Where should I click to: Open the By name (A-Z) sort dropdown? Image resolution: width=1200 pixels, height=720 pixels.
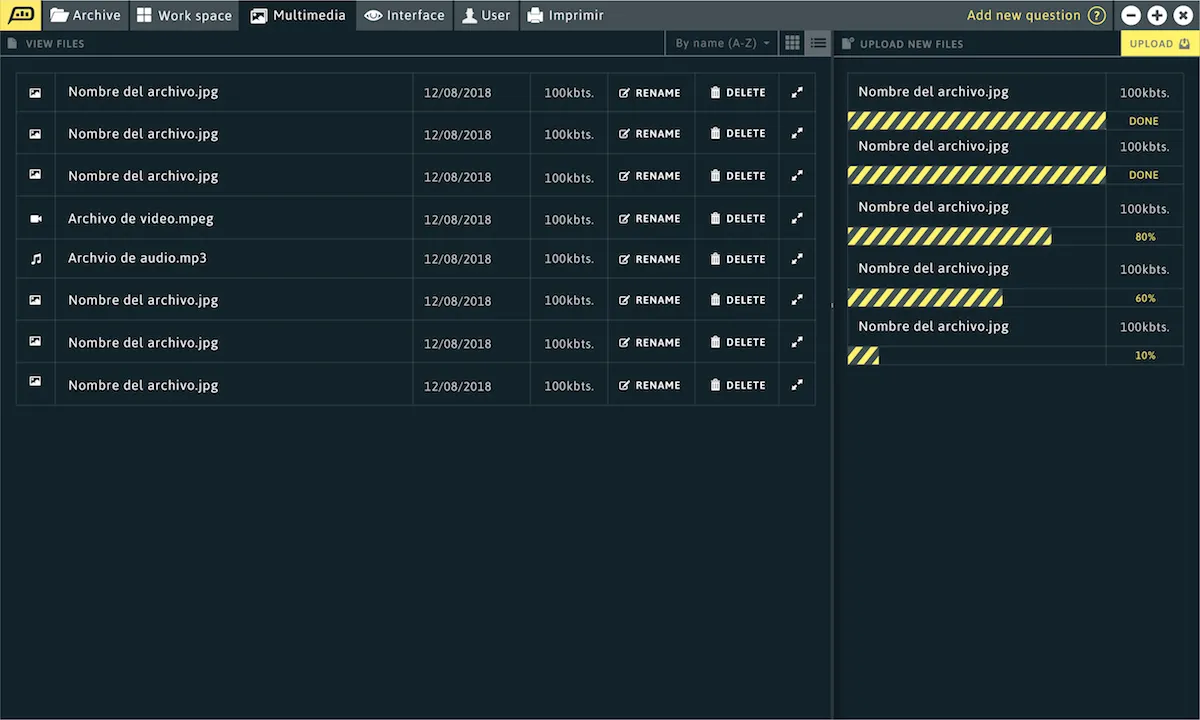[722, 43]
